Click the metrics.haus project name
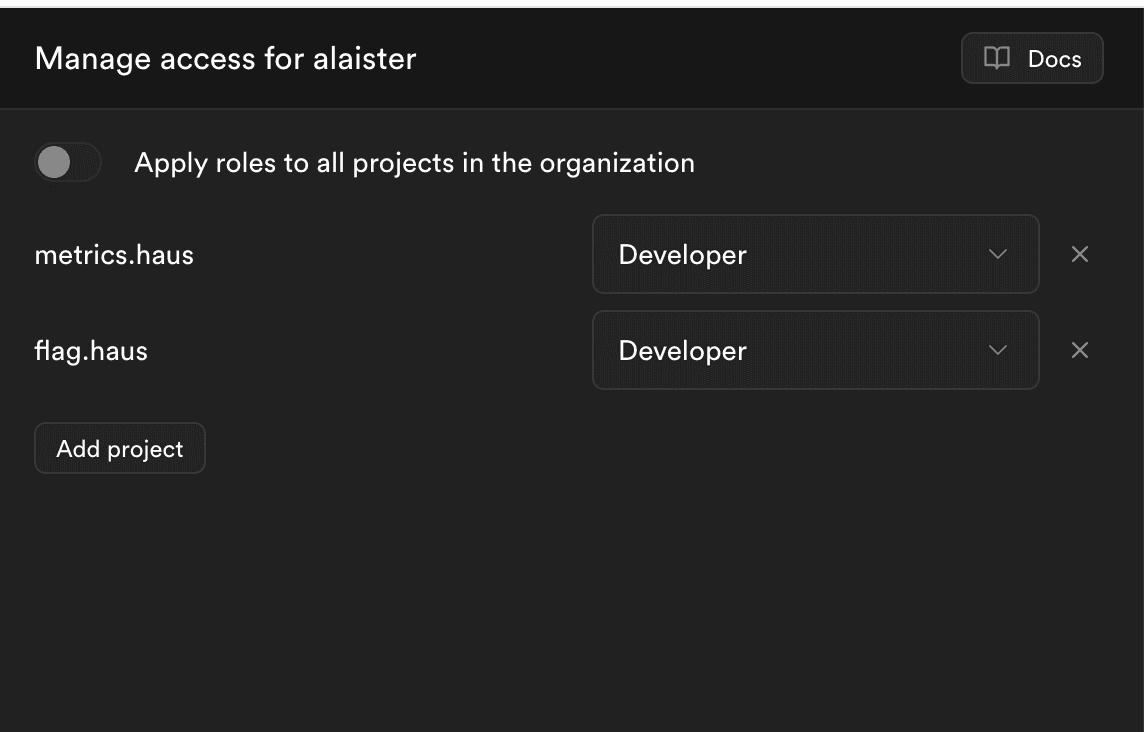The width and height of the screenshot is (1144, 732). (x=114, y=255)
